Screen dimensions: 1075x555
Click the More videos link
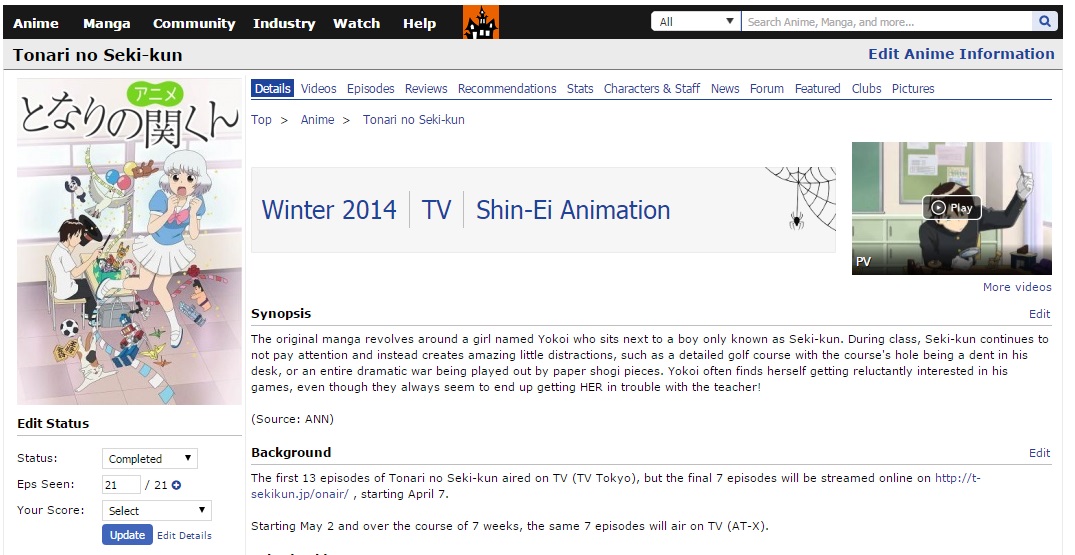click(1017, 287)
